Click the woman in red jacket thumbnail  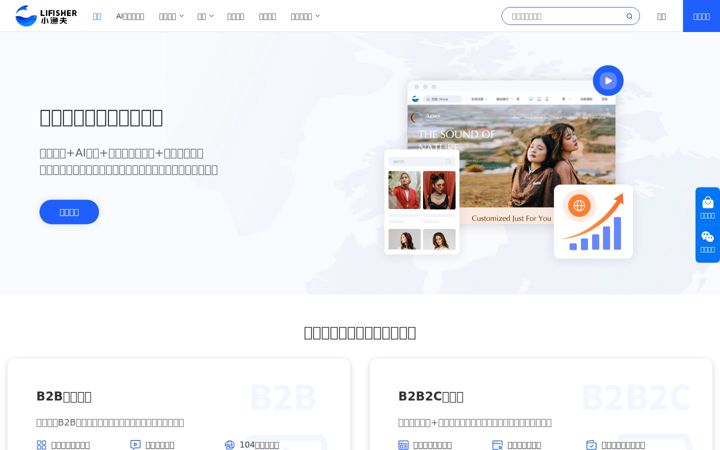(404, 190)
